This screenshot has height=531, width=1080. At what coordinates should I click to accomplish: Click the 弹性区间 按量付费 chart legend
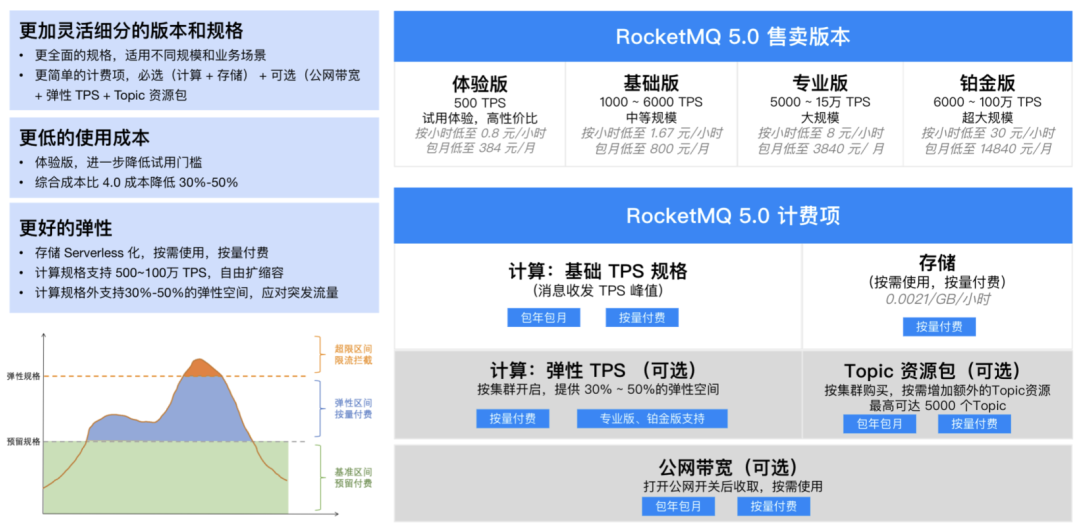click(353, 408)
